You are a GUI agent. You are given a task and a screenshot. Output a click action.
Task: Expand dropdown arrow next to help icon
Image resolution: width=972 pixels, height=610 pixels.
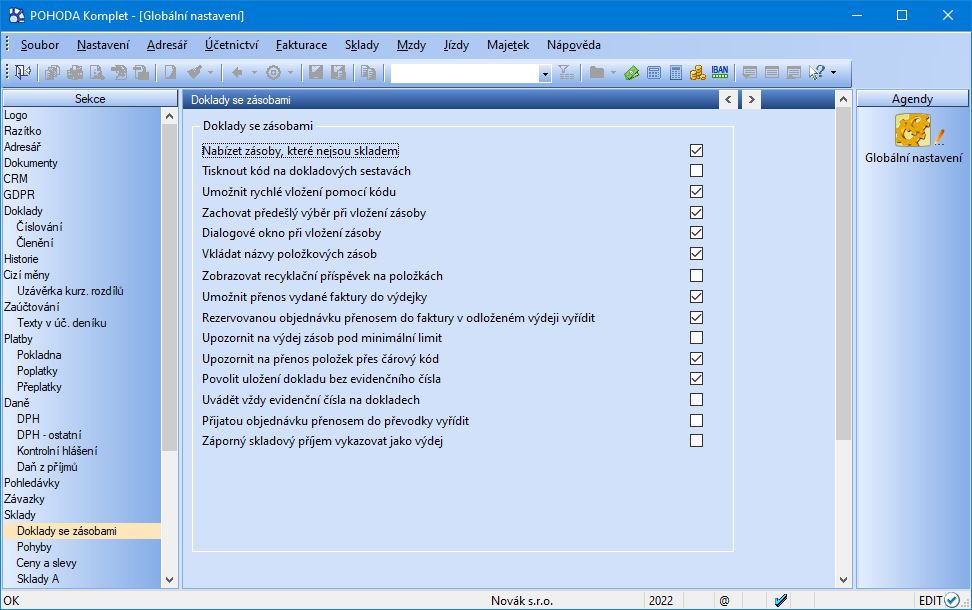(833, 73)
